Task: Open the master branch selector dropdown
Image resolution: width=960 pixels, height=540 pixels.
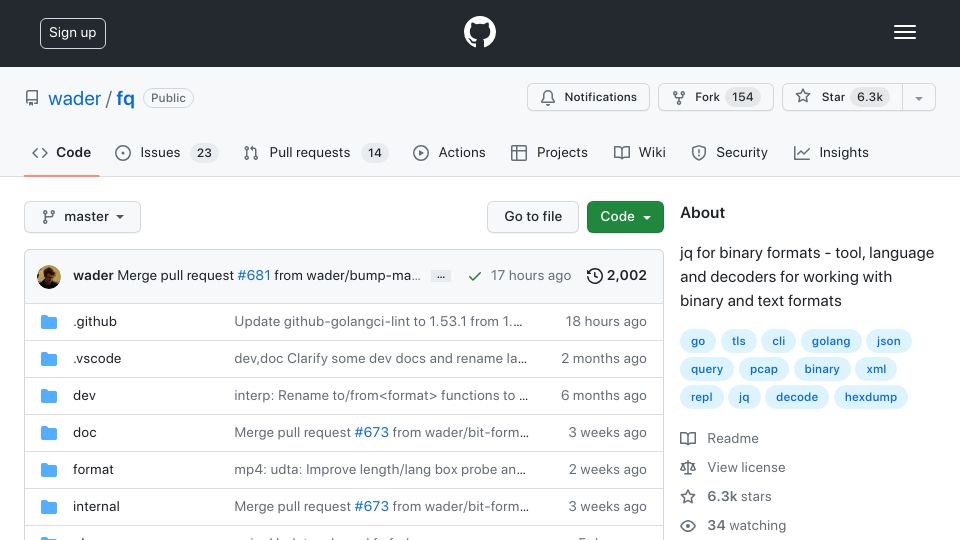Action: (83, 217)
